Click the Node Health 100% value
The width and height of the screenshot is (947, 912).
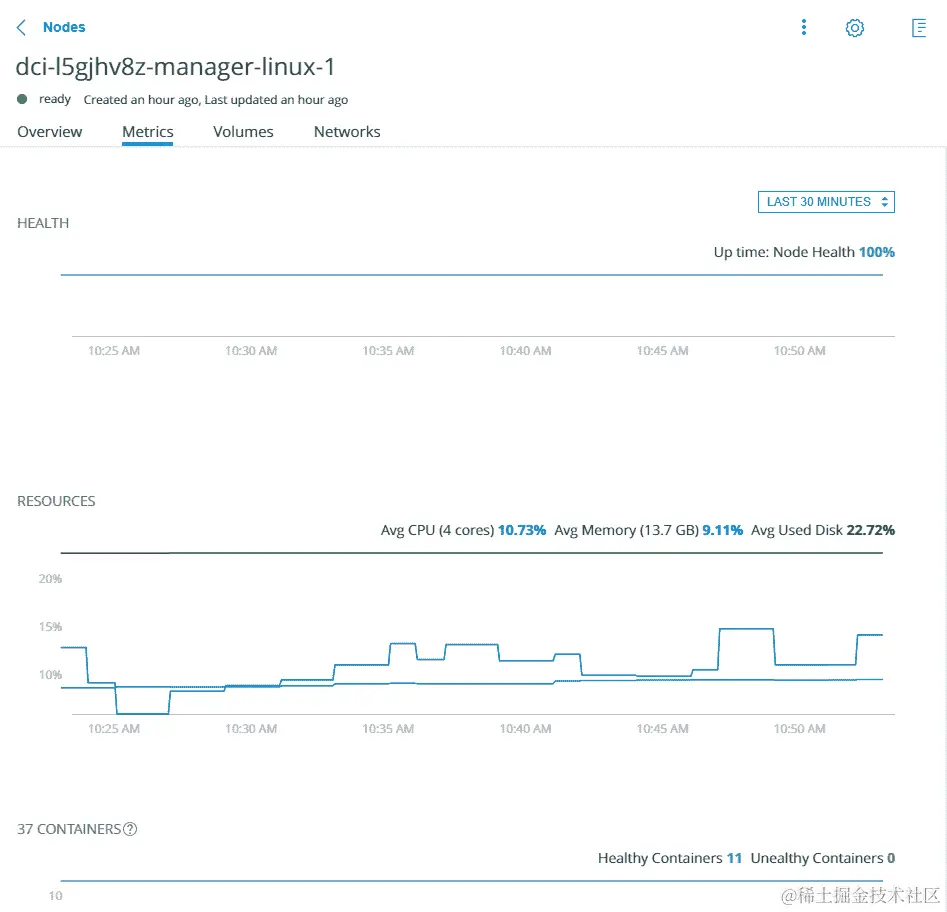(876, 252)
